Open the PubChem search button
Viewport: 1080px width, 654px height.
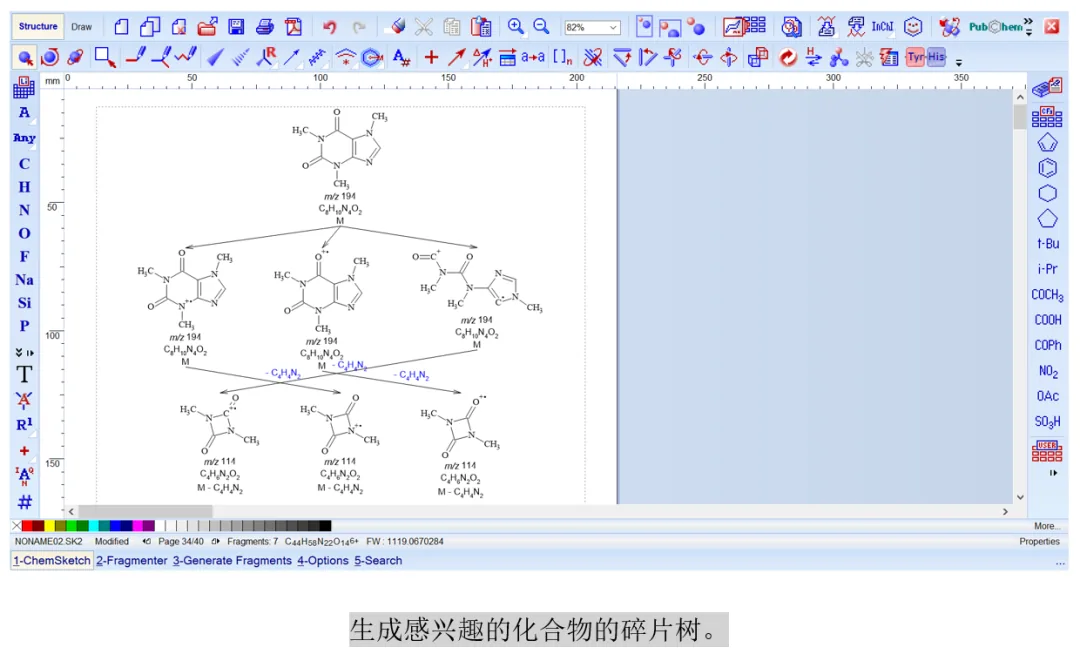point(995,27)
